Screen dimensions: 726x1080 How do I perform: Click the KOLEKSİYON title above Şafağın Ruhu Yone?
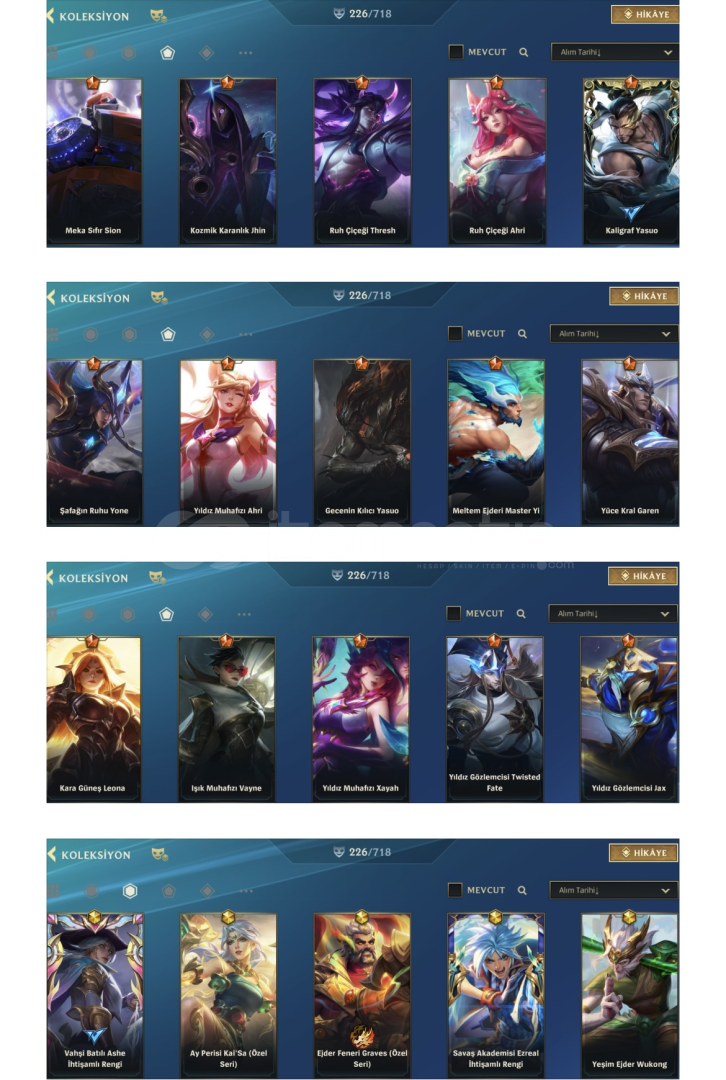coord(95,298)
